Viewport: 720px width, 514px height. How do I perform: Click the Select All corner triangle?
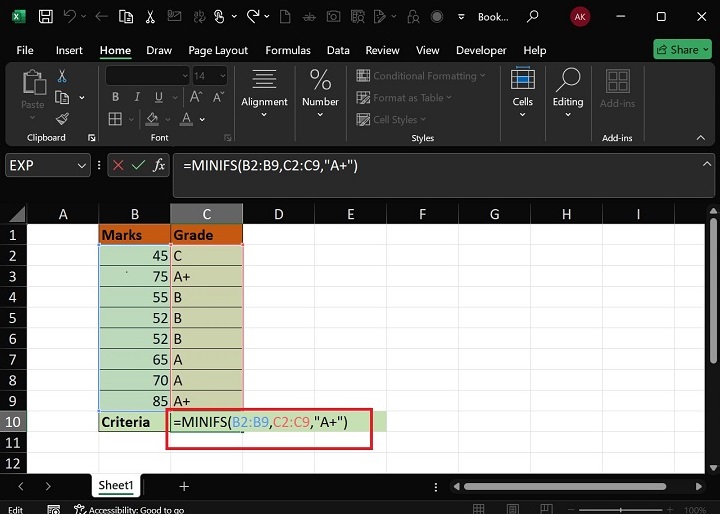[17, 214]
